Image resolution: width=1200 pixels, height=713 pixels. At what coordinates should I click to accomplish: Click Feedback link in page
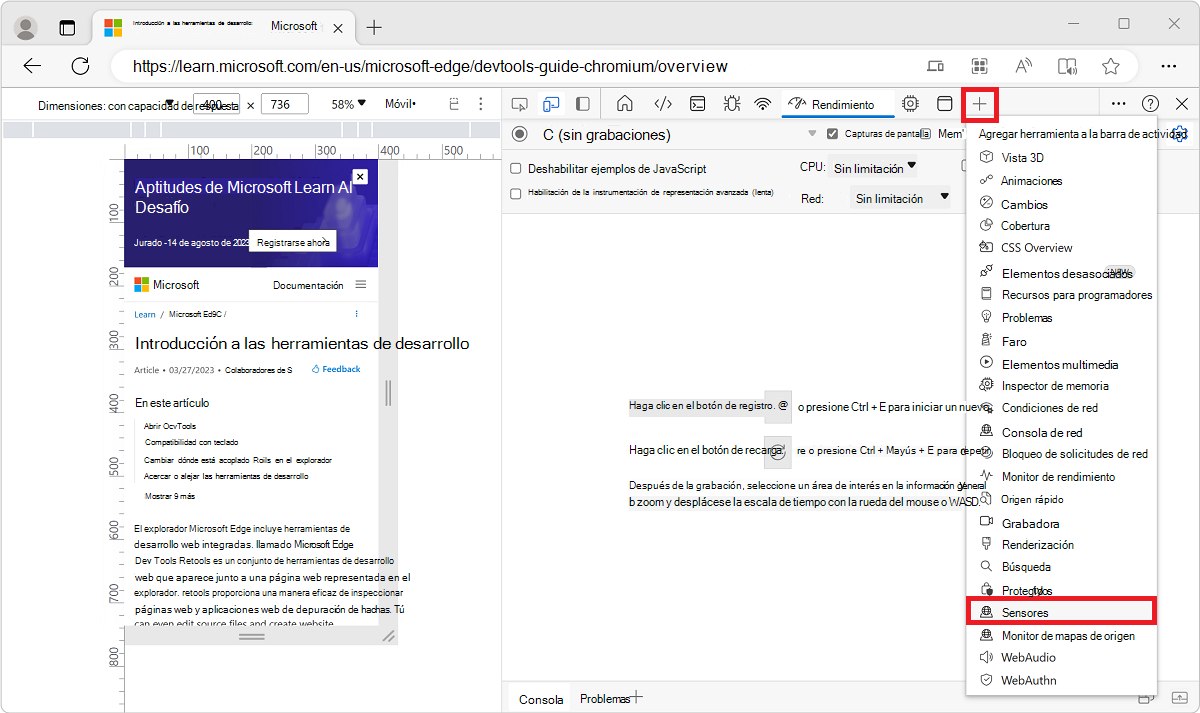[336, 369]
